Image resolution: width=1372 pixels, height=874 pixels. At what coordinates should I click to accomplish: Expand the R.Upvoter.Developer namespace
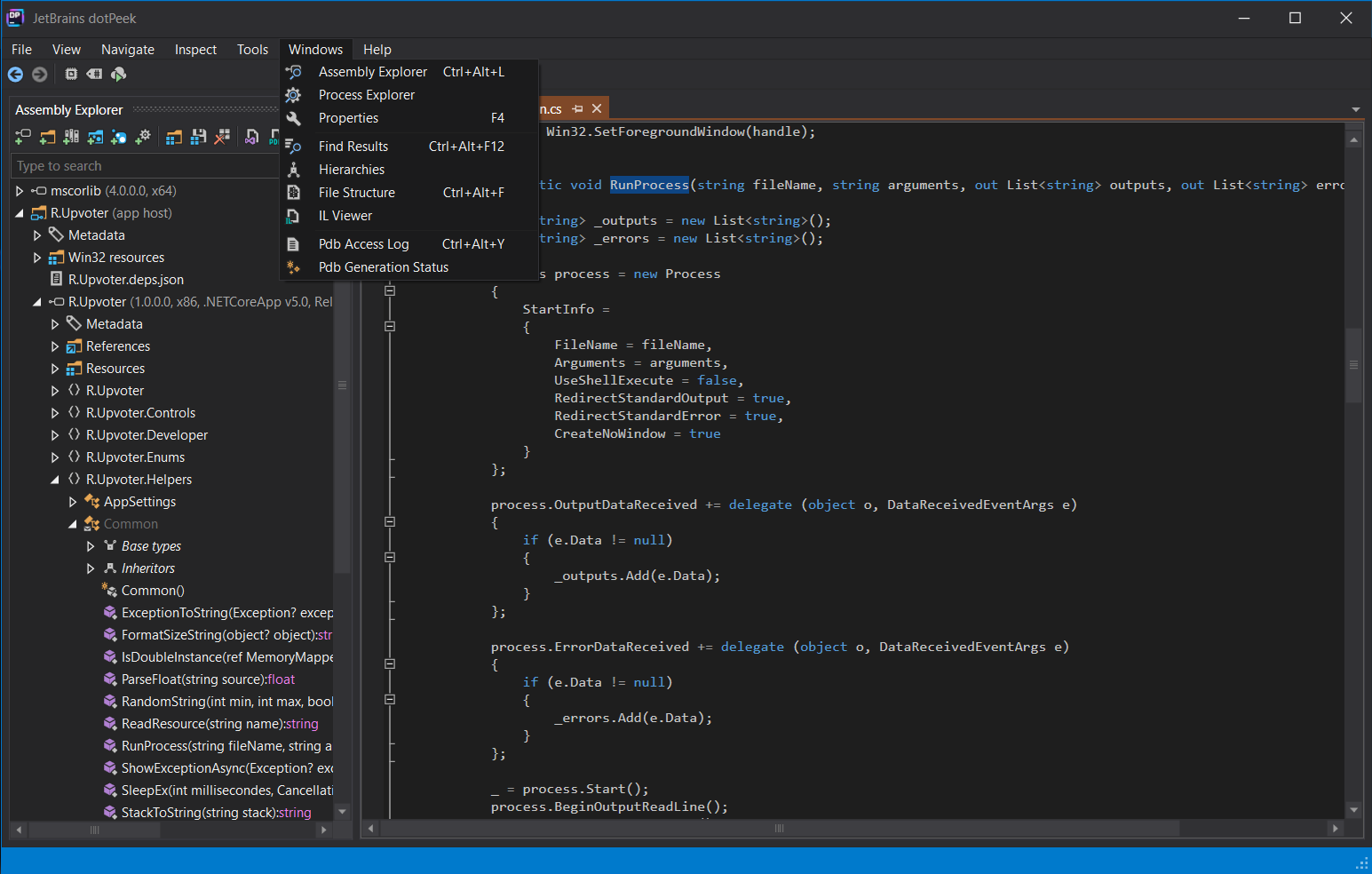tap(55, 435)
